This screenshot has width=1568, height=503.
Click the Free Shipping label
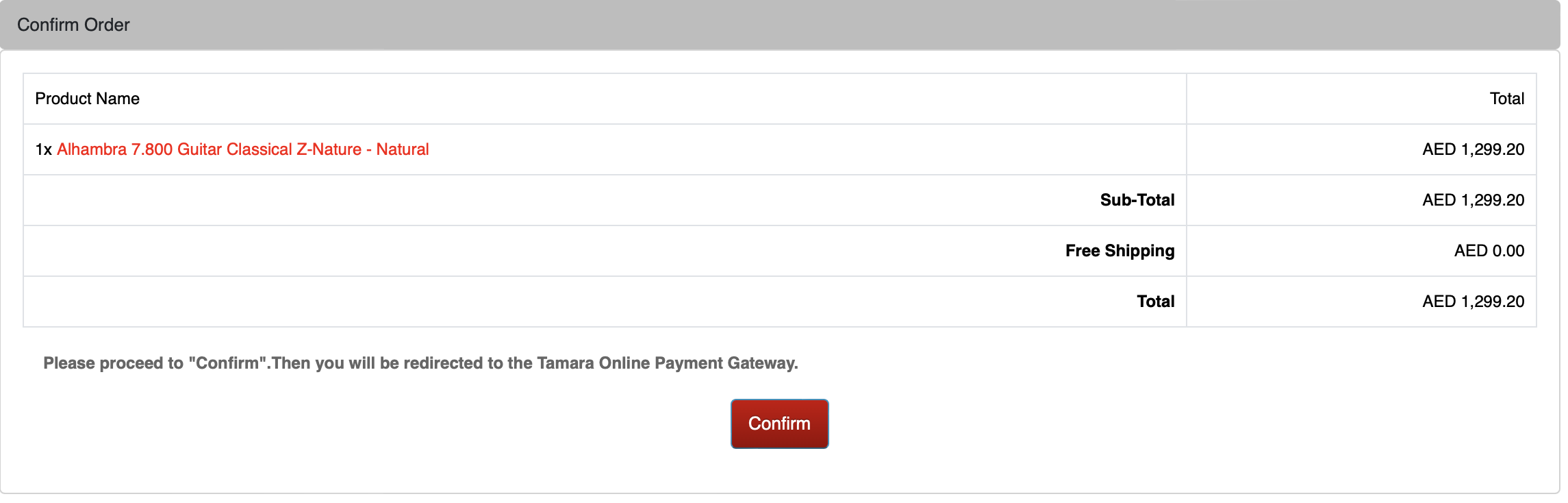[x=1120, y=251]
